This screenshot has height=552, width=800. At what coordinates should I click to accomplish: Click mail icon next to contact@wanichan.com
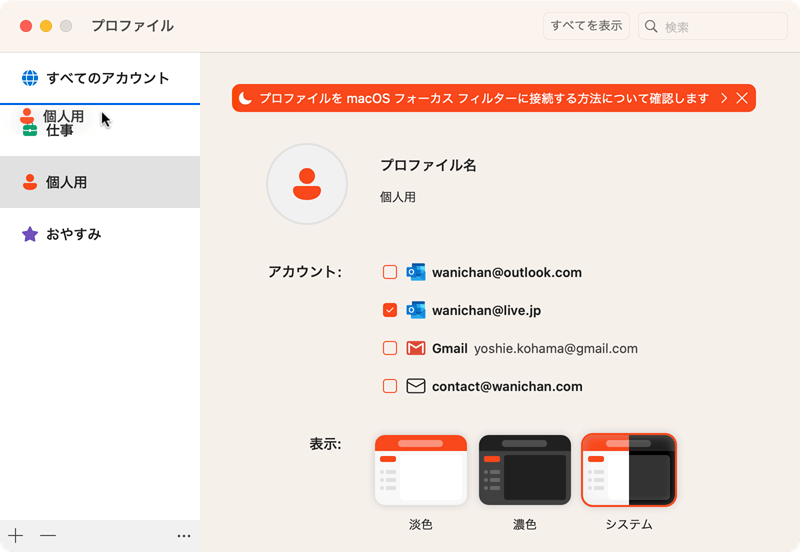coord(416,386)
